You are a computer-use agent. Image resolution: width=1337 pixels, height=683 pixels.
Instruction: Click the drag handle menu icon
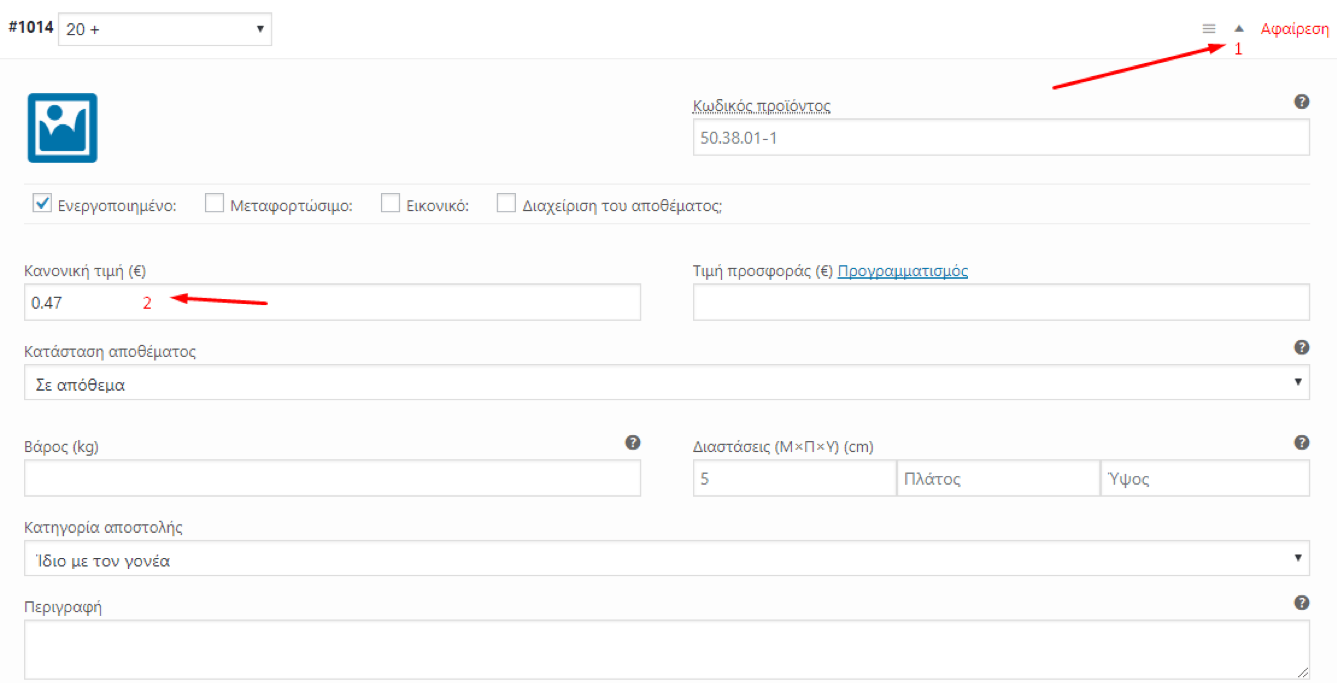[1208, 29]
